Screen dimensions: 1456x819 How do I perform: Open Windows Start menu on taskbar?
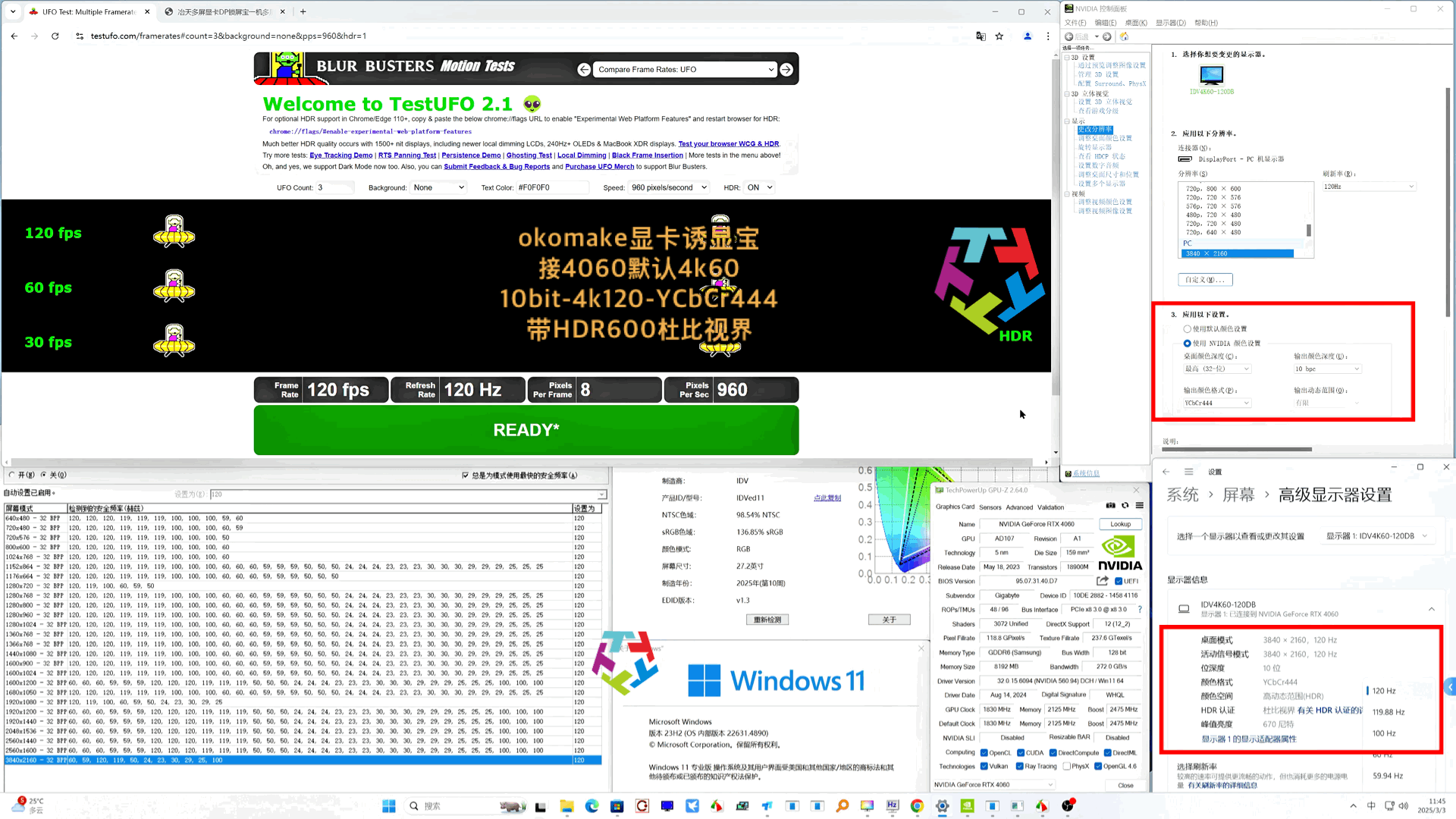(388, 806)
